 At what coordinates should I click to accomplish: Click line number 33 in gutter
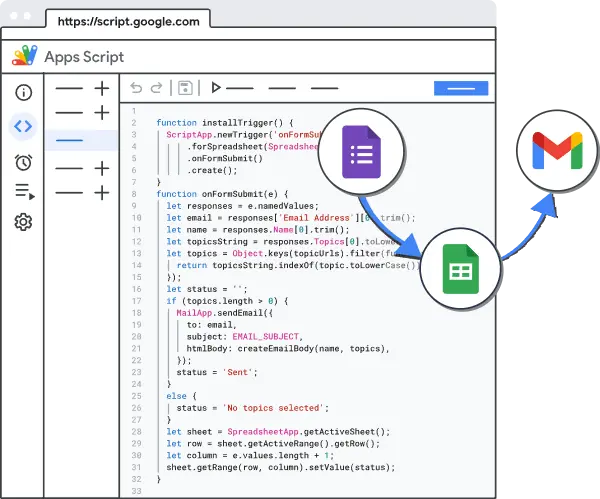tap(137, 491)
